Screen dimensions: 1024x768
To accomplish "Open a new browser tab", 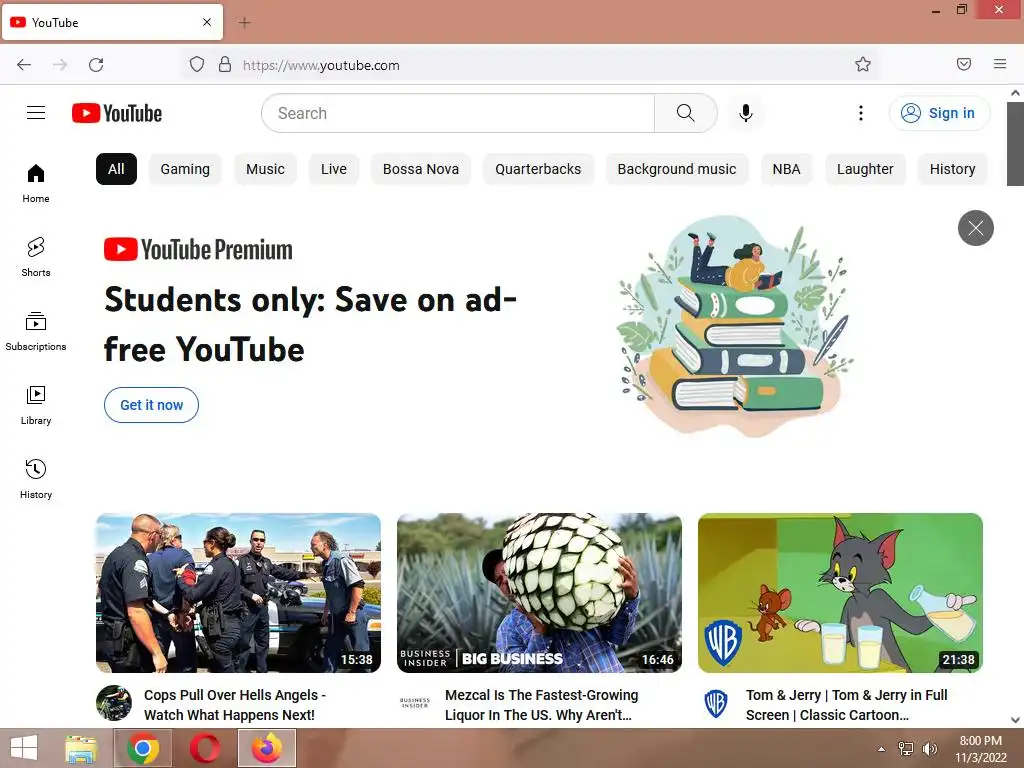I will pyautogui.click(x=244, y=23).
